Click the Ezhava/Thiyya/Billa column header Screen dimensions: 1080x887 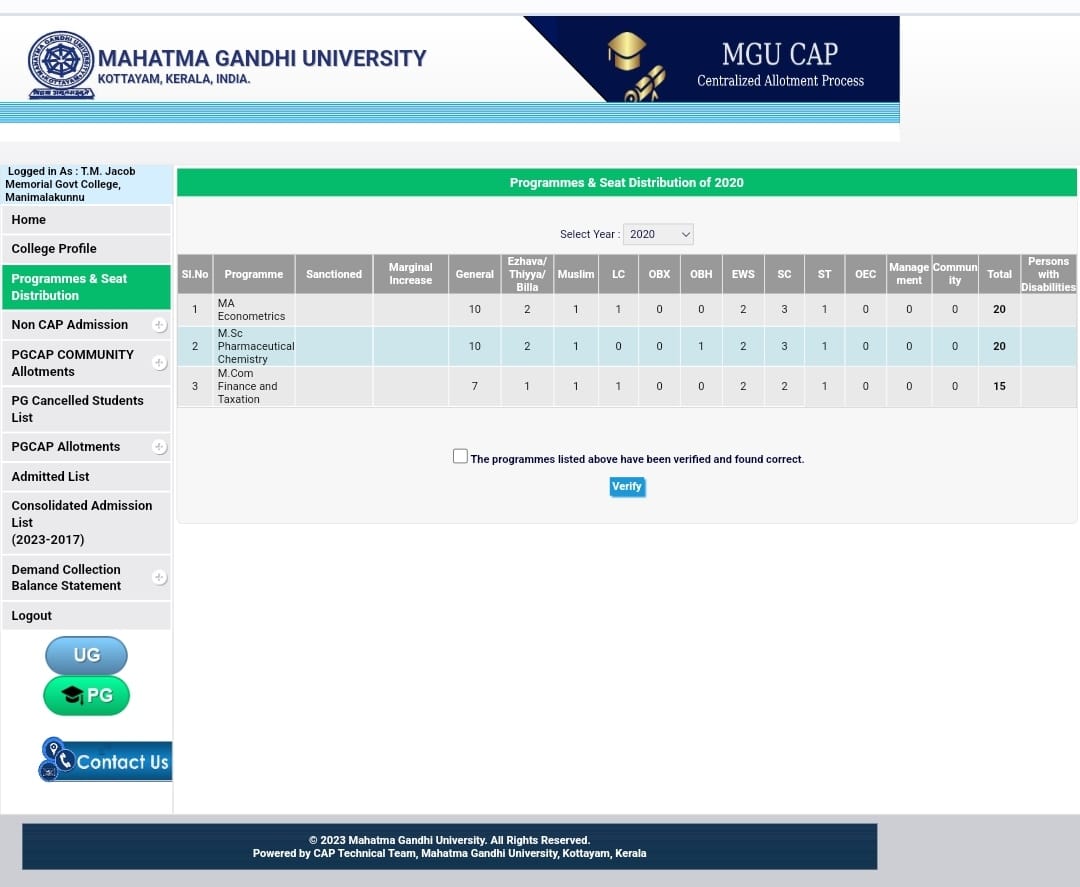[x=527, y=274]
